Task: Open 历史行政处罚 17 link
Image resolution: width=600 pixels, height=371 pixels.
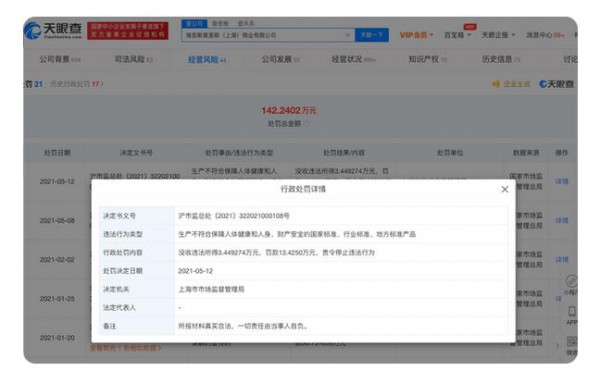Action: [77, 84]
